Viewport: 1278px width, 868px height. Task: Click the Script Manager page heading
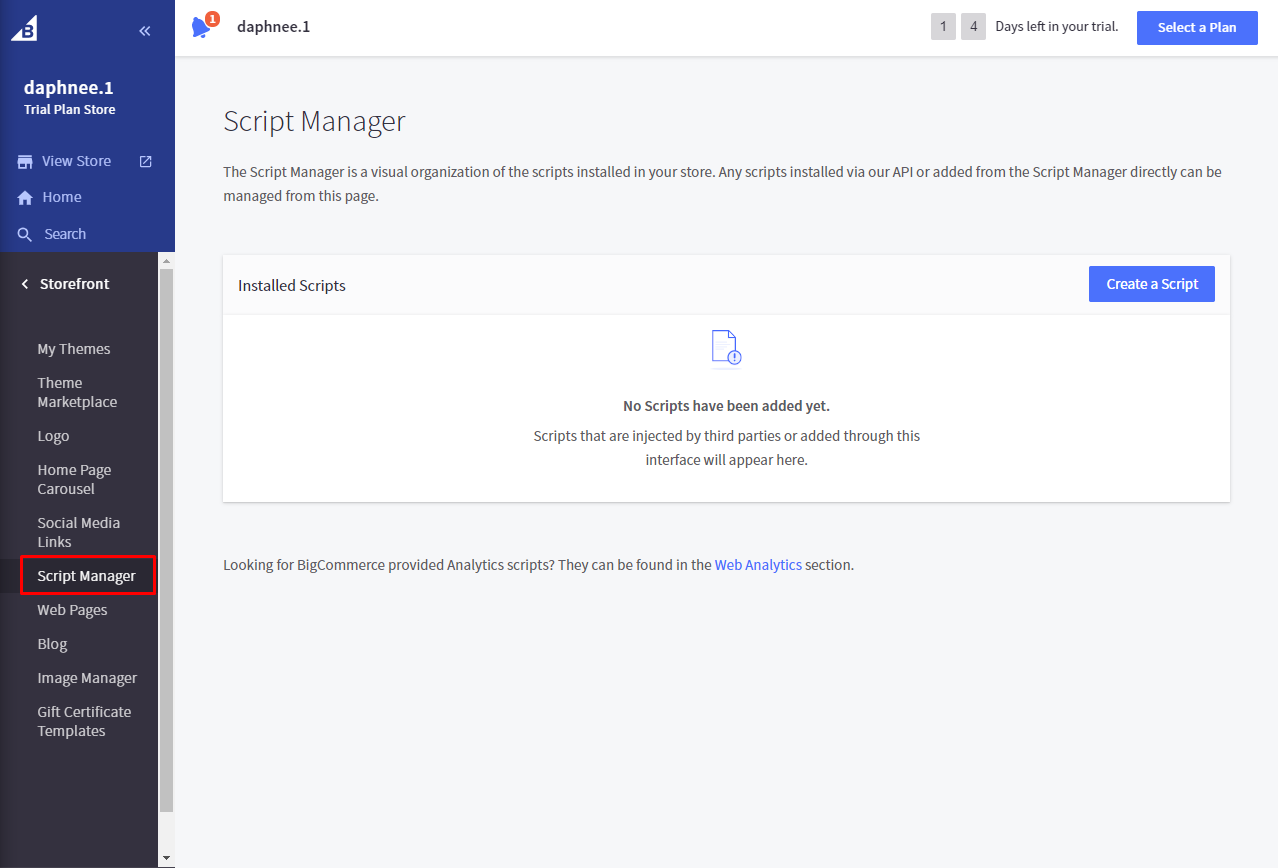coord(315,122)
